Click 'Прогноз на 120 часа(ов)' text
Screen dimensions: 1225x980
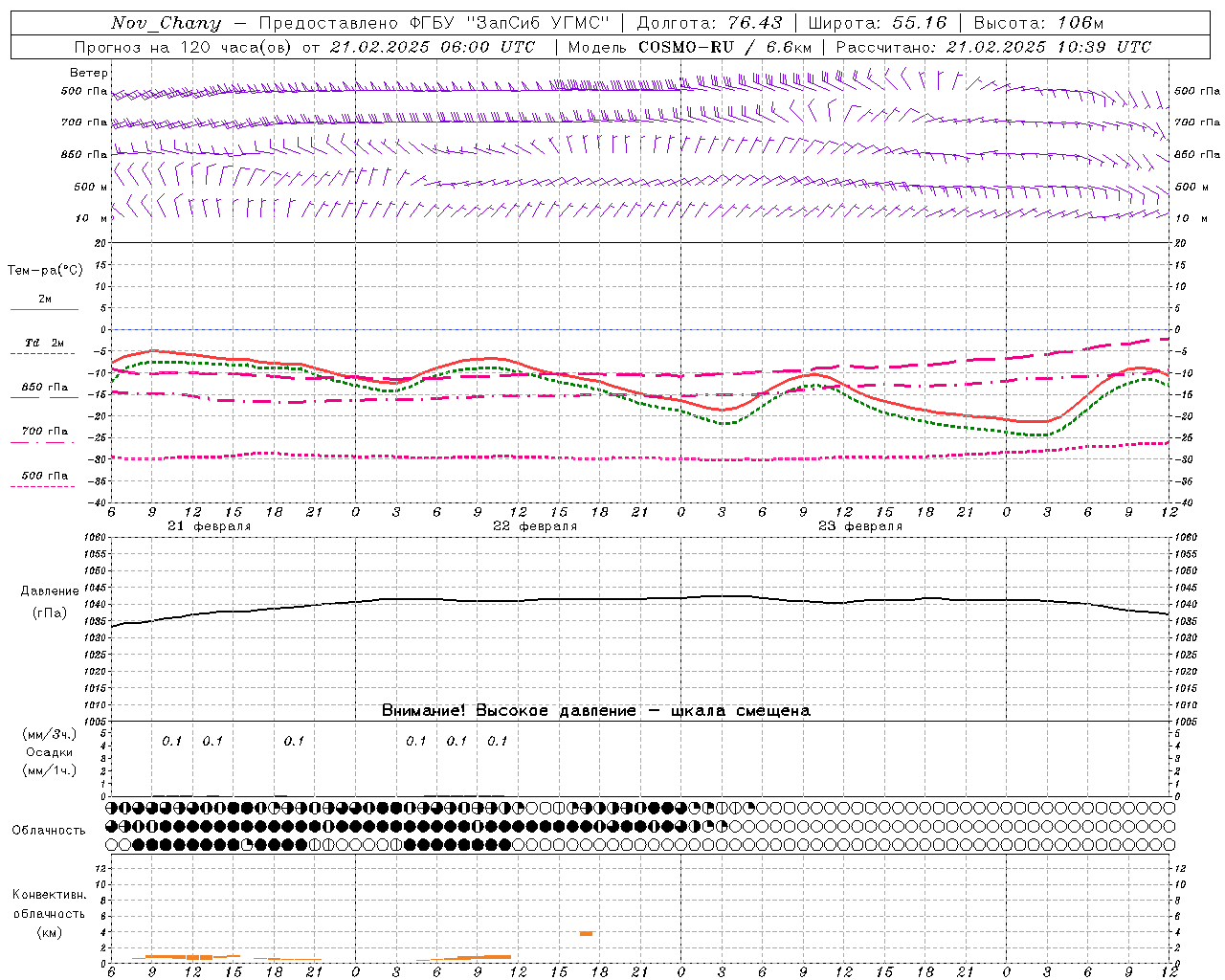pyautogui.click(x=184, y=47)
